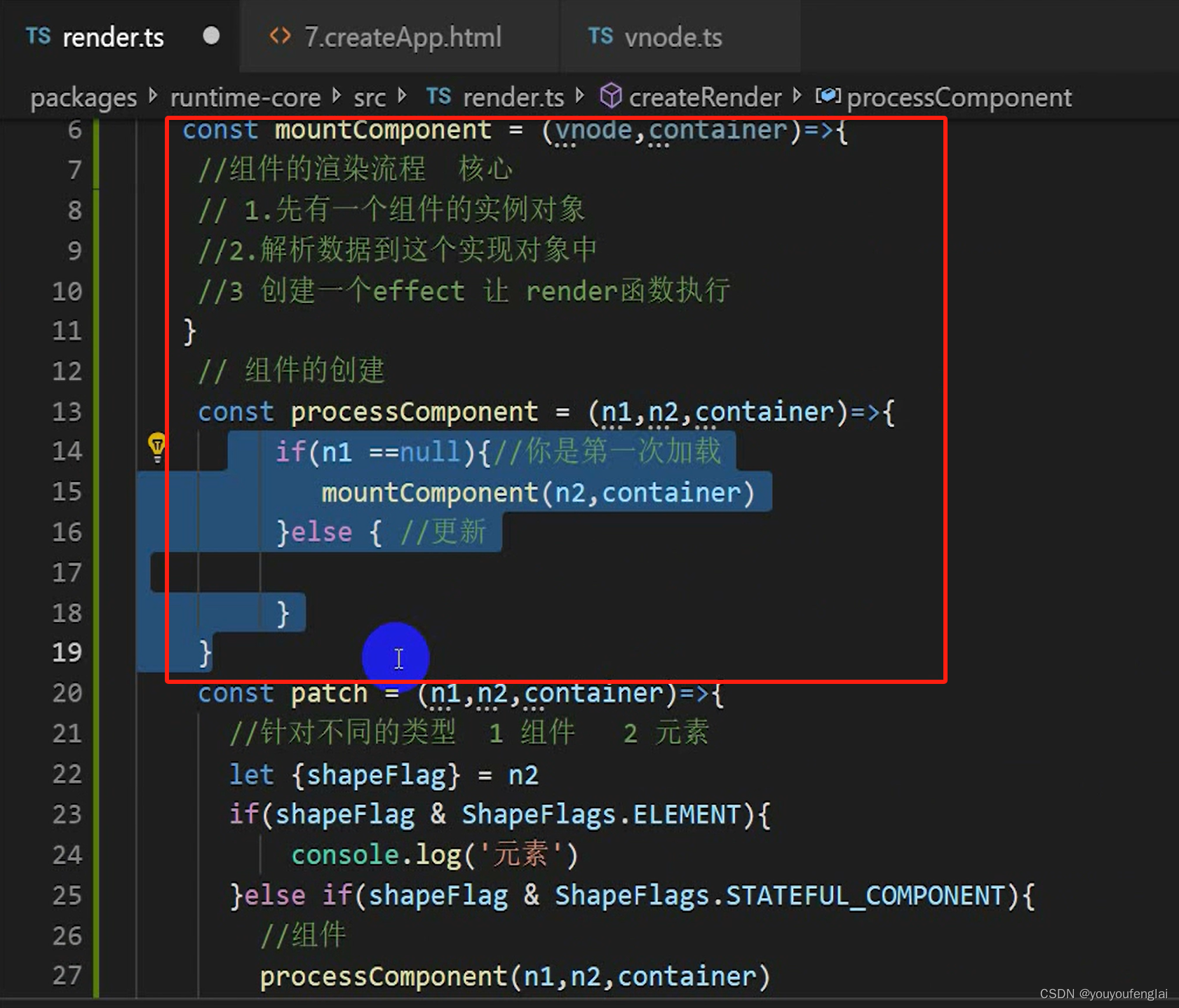Viewport: 1179px width, 1008px height.
Task: Click the null keyword on line 14
Action: (x=430, y=452)
